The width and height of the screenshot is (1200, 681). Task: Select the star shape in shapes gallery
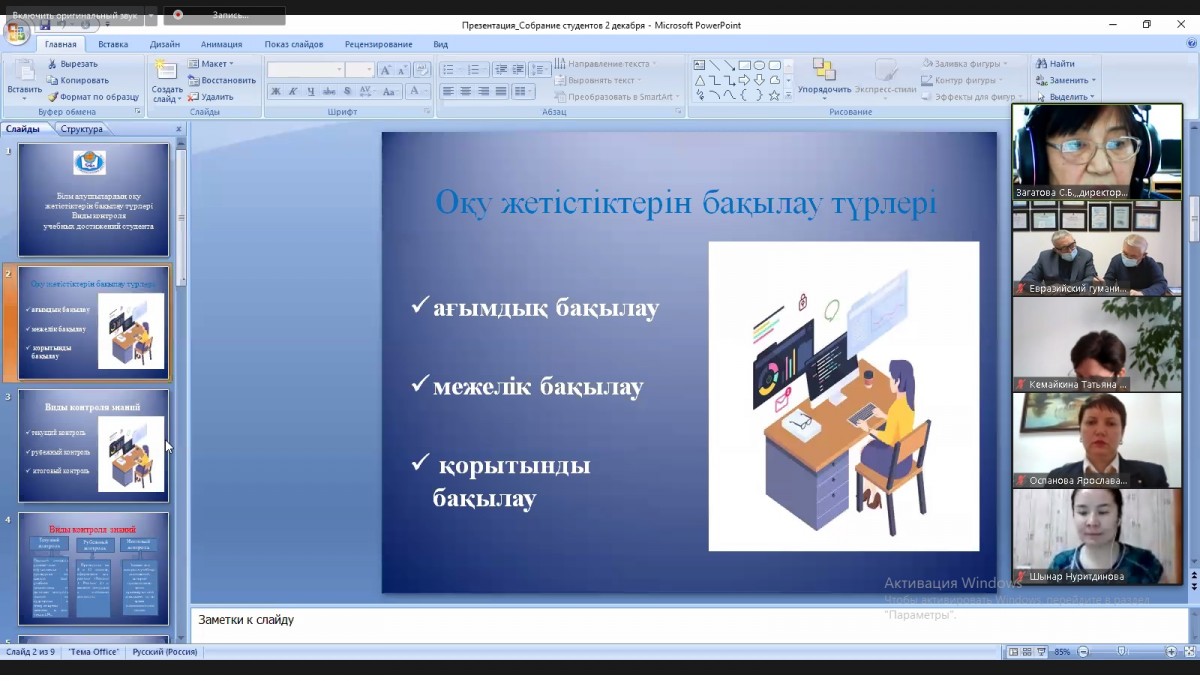(774, 95)
